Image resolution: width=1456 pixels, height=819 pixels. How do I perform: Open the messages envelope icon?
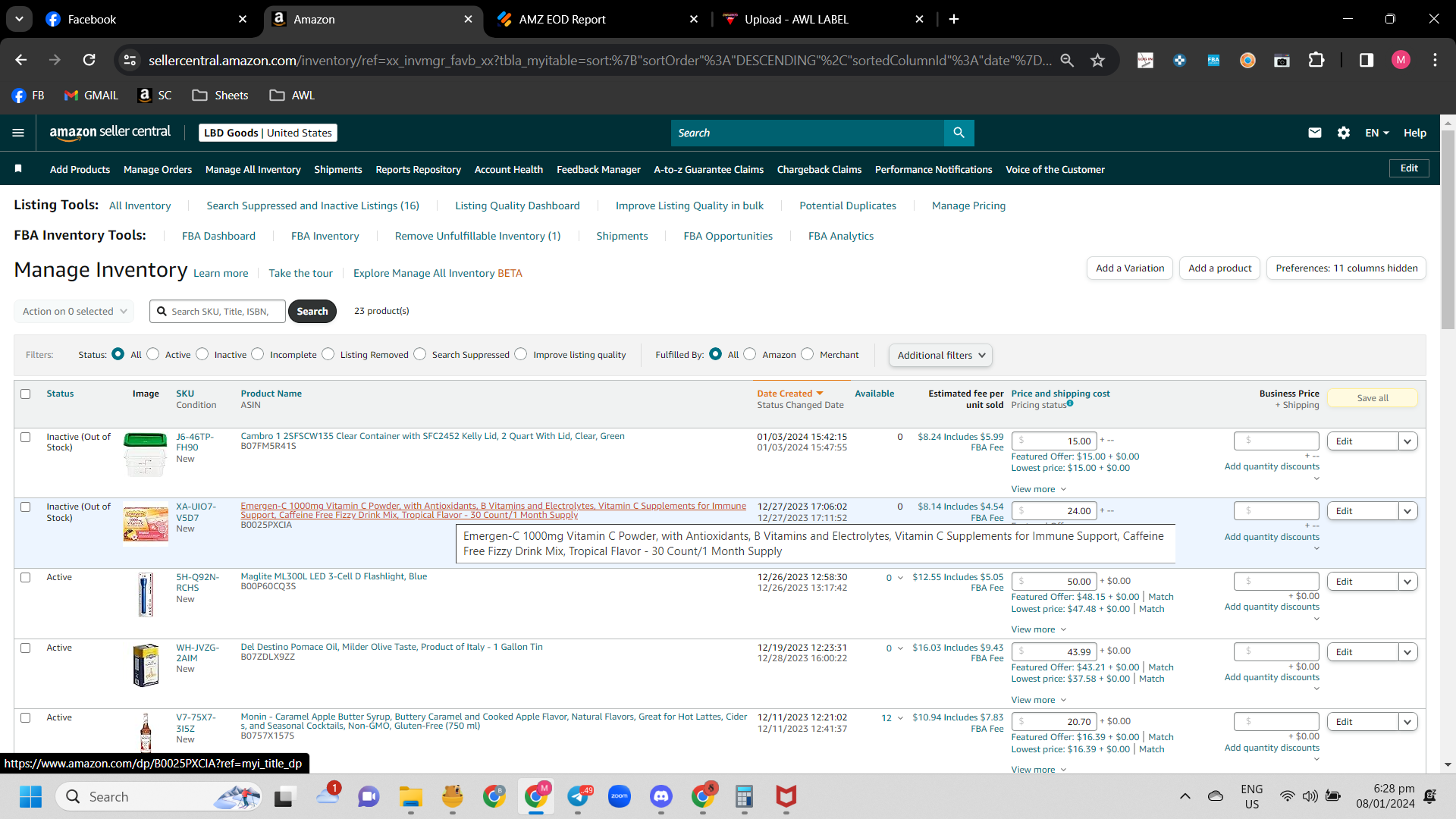pyautogui.click(x=1315, y=133)
